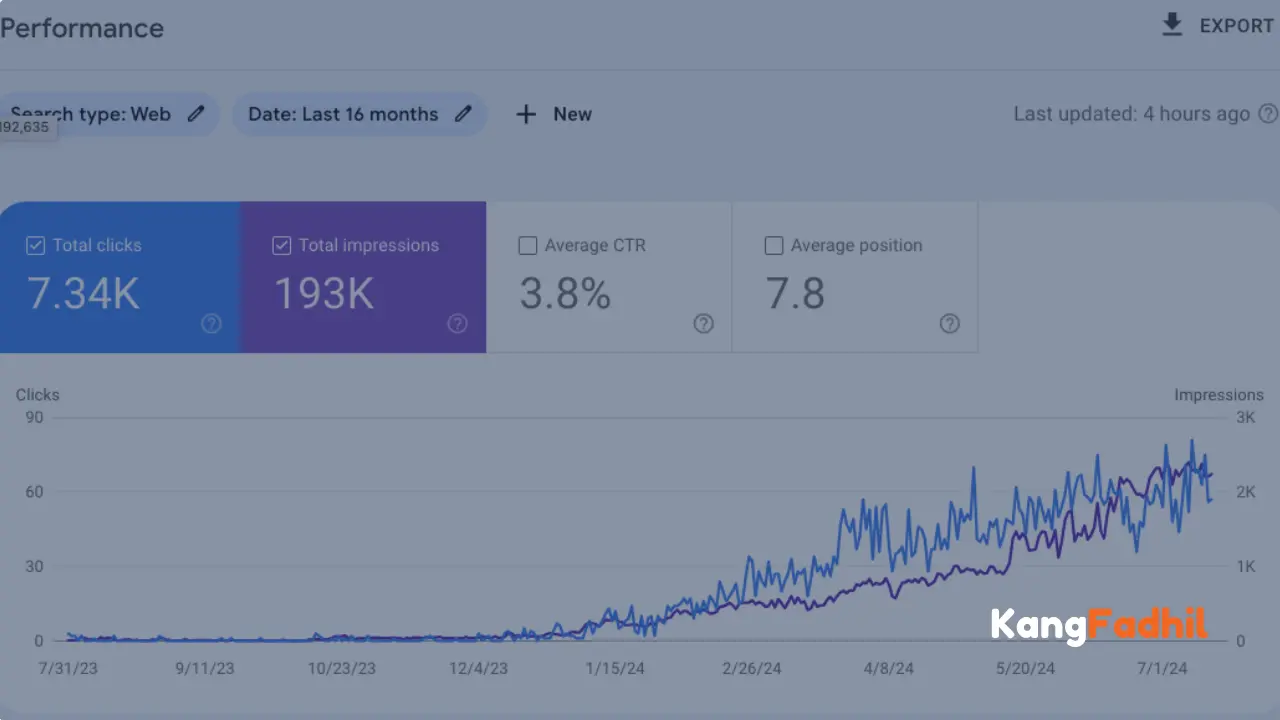Open help for Last updated status

point(1269,114)
